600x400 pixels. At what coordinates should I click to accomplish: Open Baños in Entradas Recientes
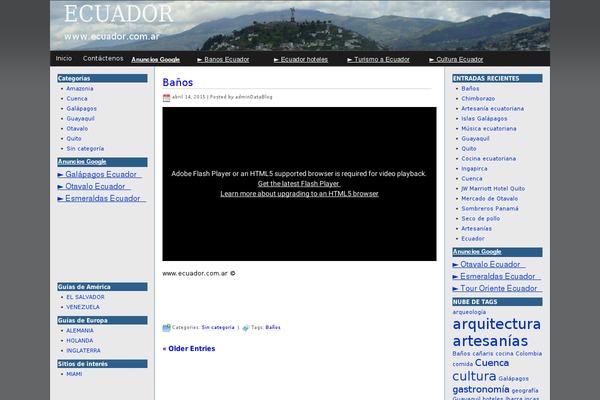click(x=470, y=89)
